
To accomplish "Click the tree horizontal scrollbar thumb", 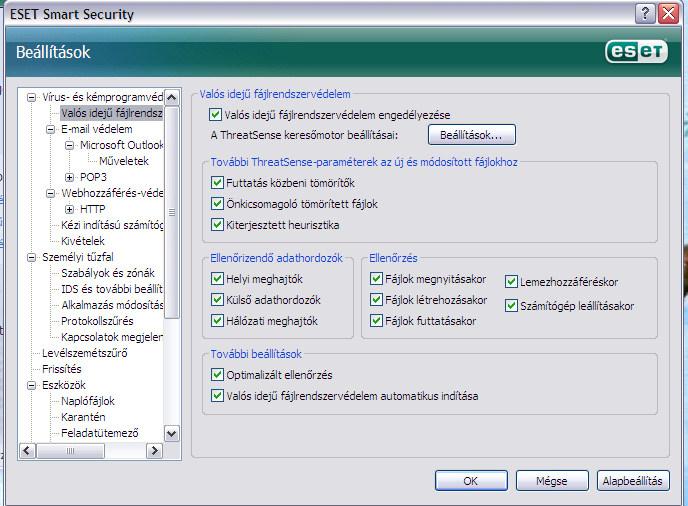I will coord(70,451).
